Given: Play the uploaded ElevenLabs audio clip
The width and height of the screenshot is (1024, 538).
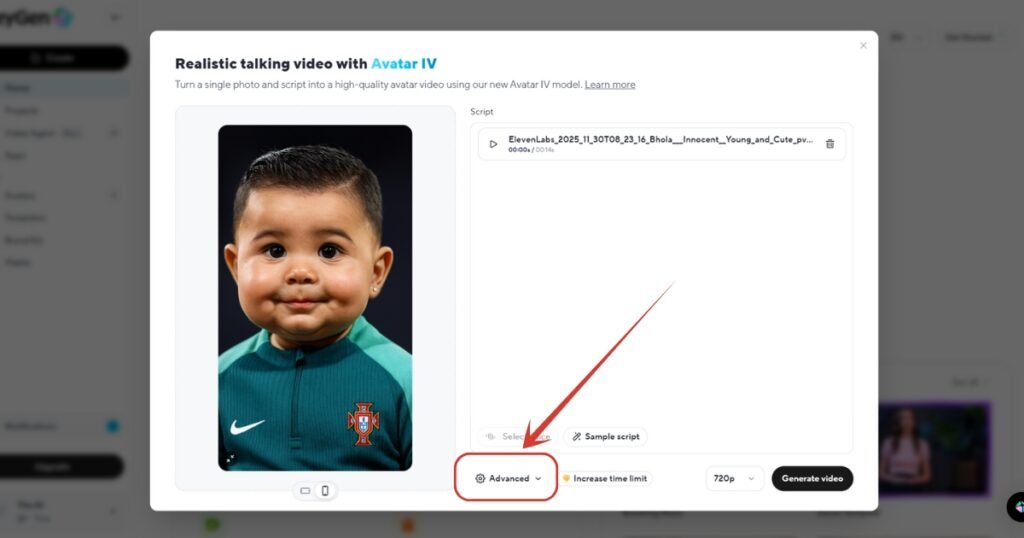Looking at the screenshot, I should coord(493,144).
